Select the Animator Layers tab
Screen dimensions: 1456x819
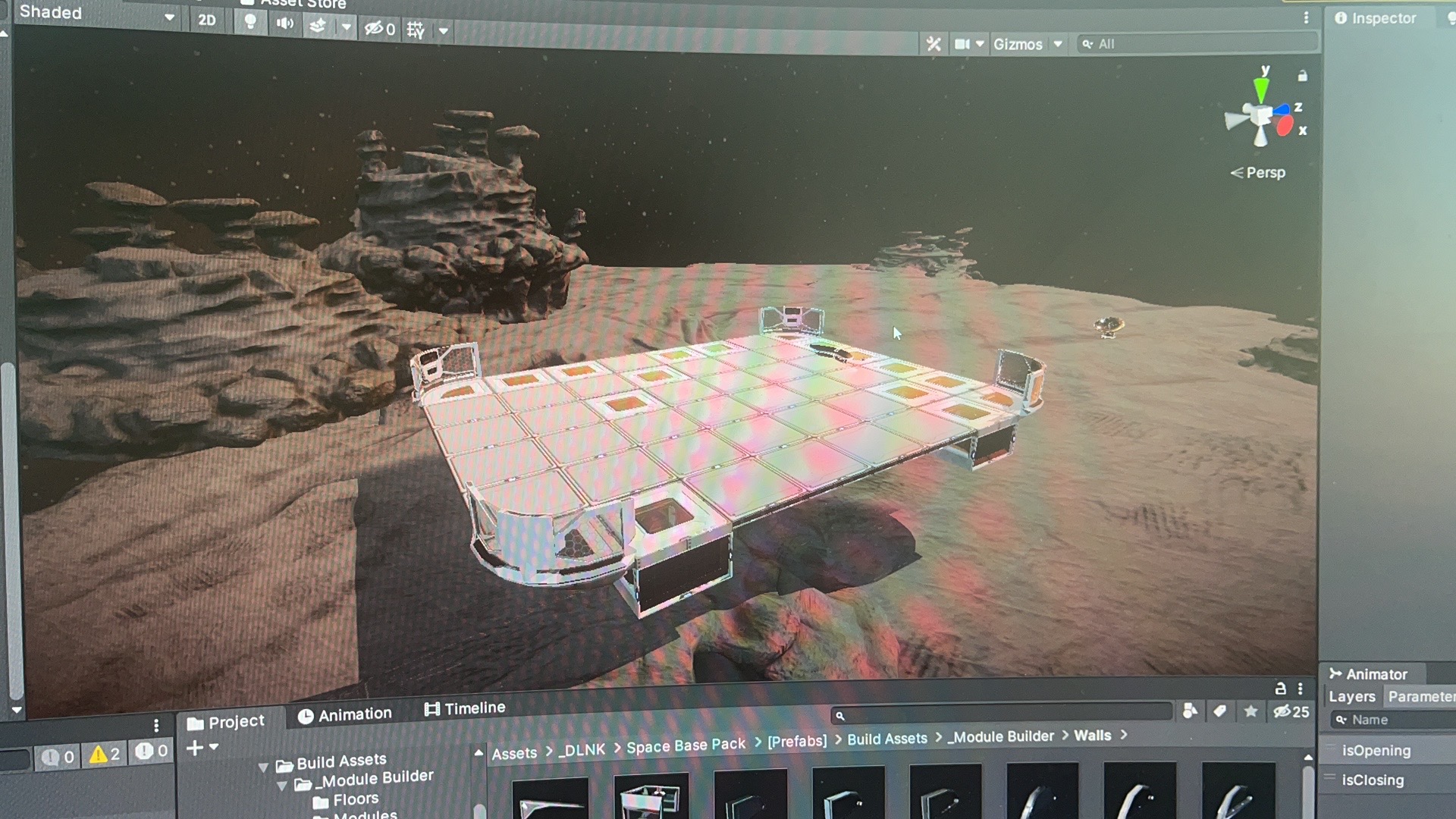click(1351, 697)
